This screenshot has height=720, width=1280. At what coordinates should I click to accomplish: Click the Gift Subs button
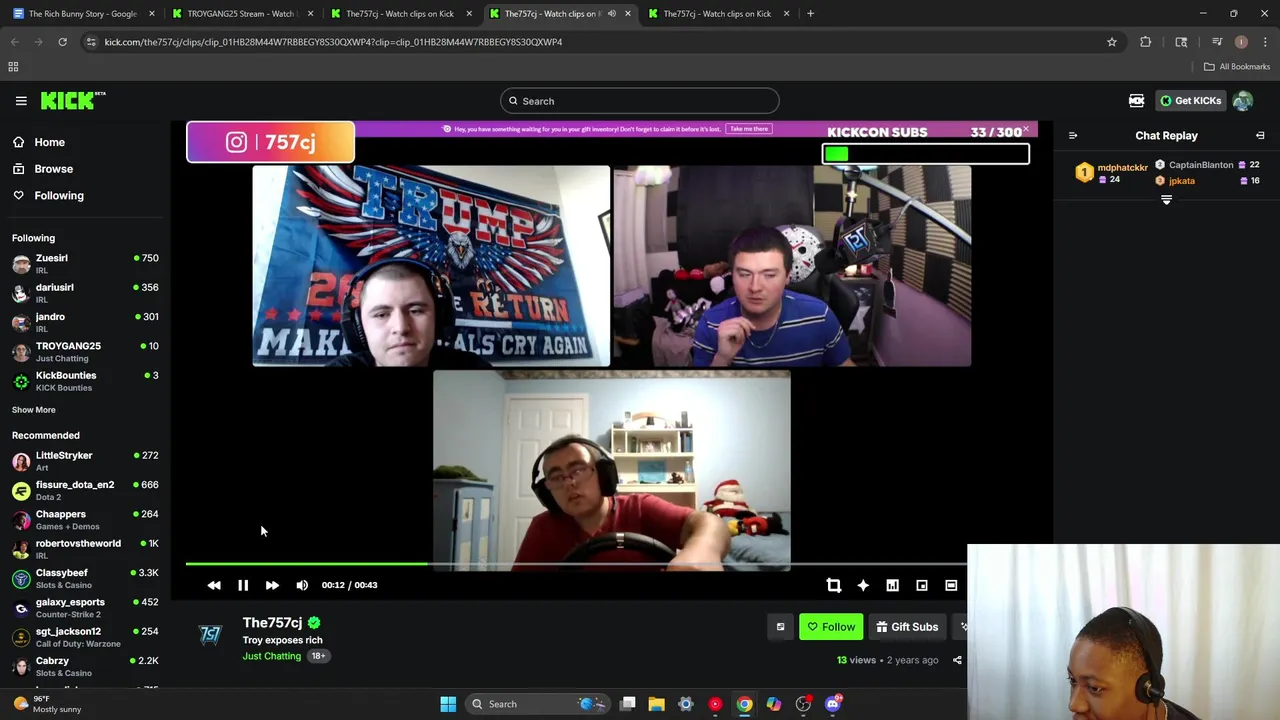[907, 627]
